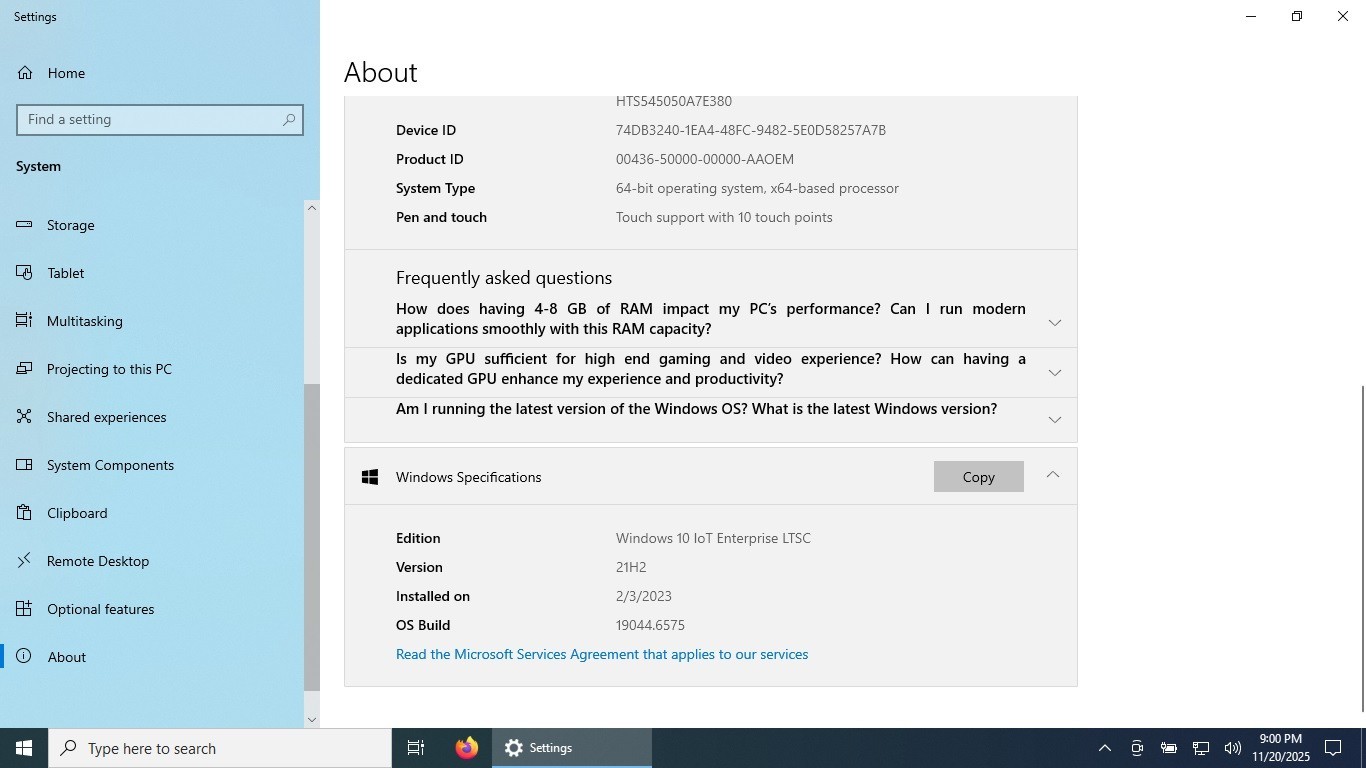Click the Device ID value text
The width and height of the screenshot is (1366, 768).
tap(750, 130)
